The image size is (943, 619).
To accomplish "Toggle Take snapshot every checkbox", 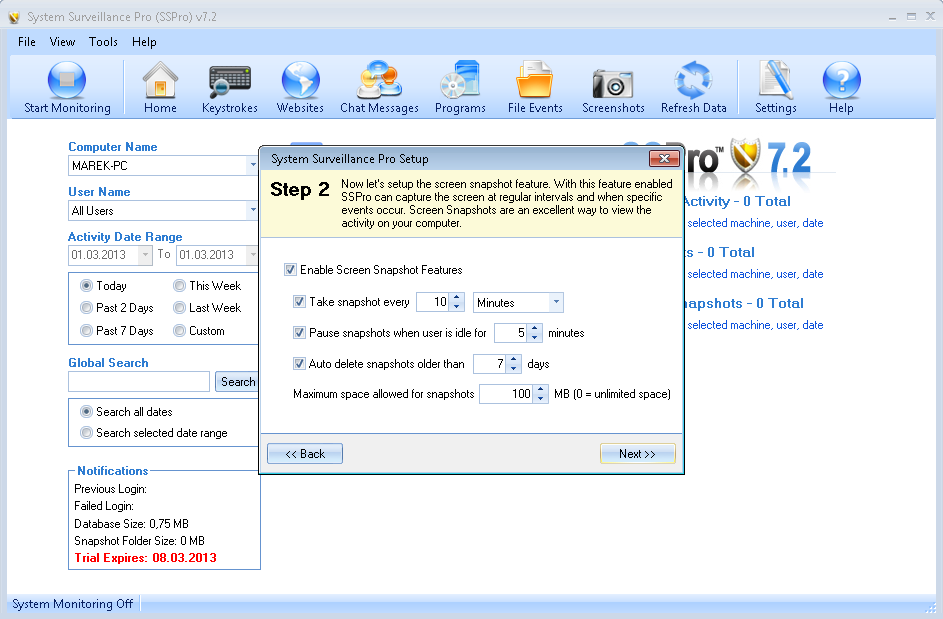I will coord(299,301).
